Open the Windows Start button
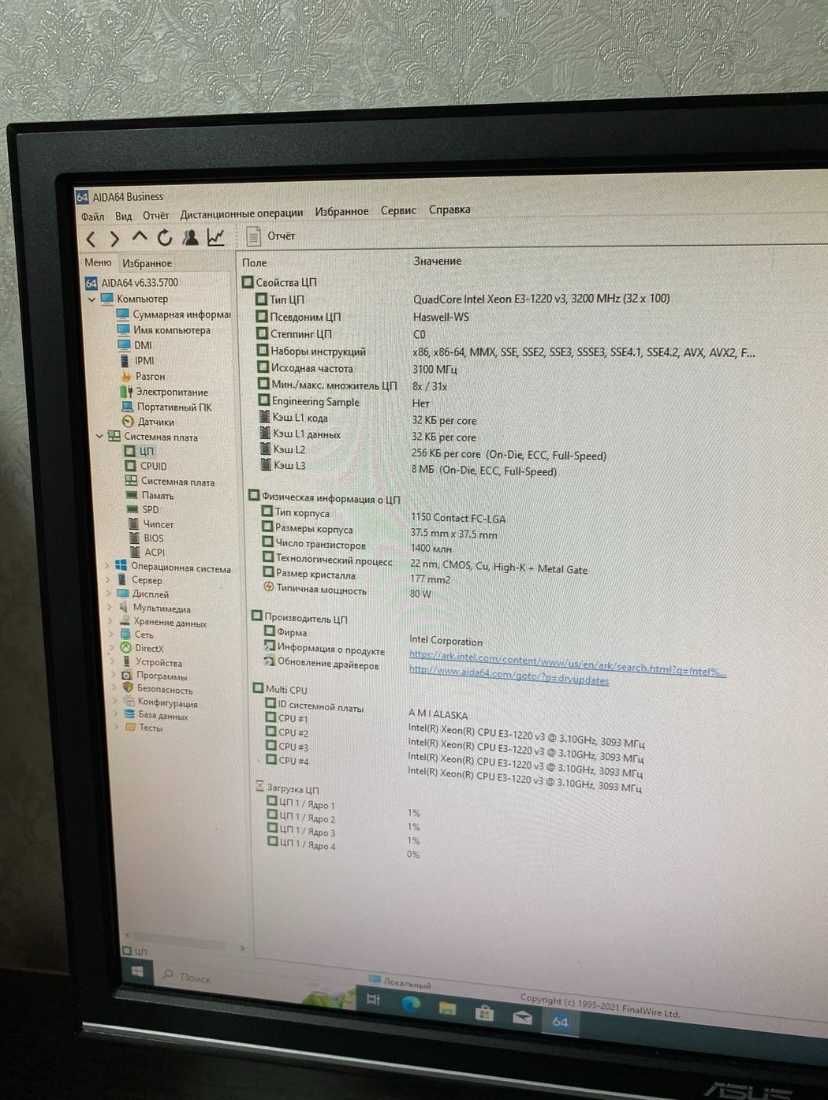This screenshot has width=828, height=1100. coord(138,971)
